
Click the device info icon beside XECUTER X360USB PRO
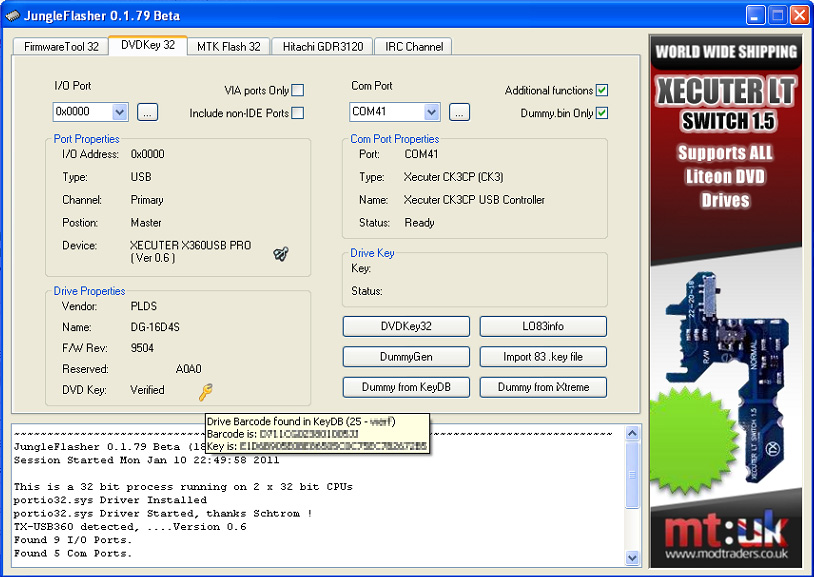tap(281, 253)
